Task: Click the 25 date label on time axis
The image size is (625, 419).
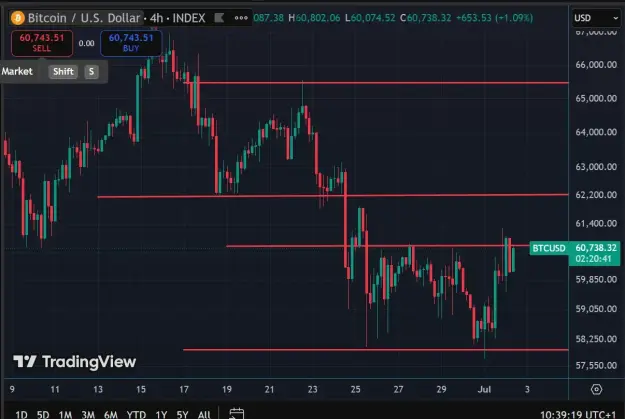Action: coord(355,389)
